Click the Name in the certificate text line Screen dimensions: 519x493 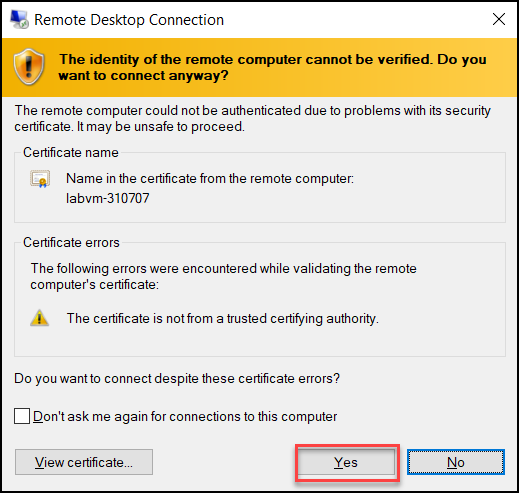click(x=210, y=179)
